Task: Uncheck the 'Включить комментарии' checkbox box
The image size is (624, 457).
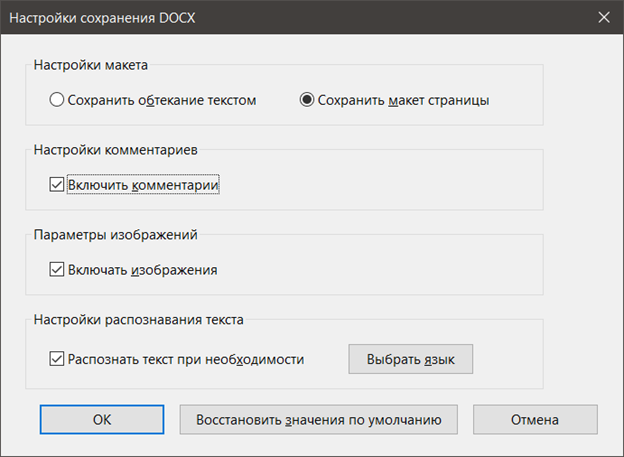Action: (57, 185)
